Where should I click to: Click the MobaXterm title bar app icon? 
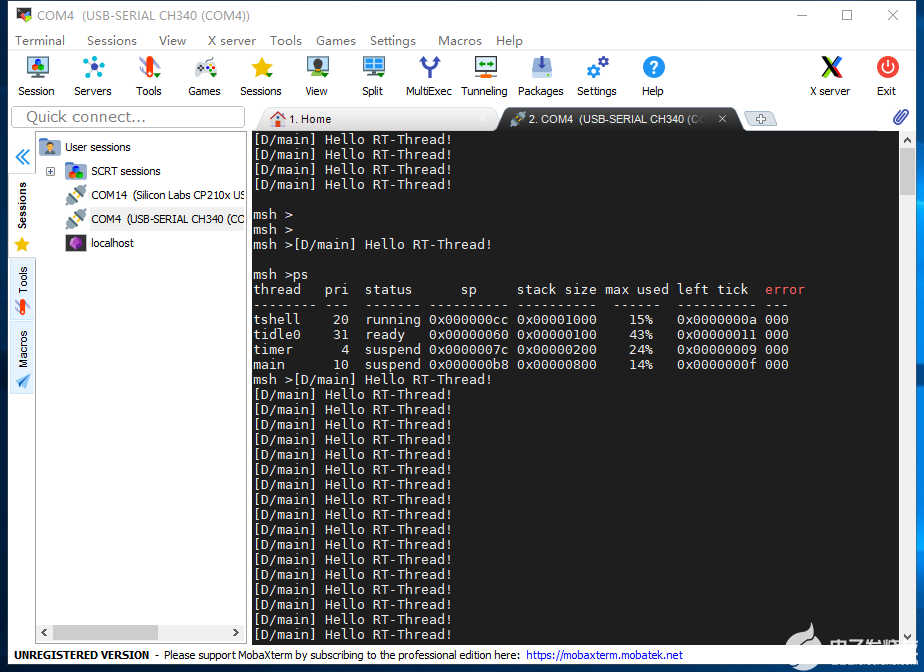coord(24,15)
